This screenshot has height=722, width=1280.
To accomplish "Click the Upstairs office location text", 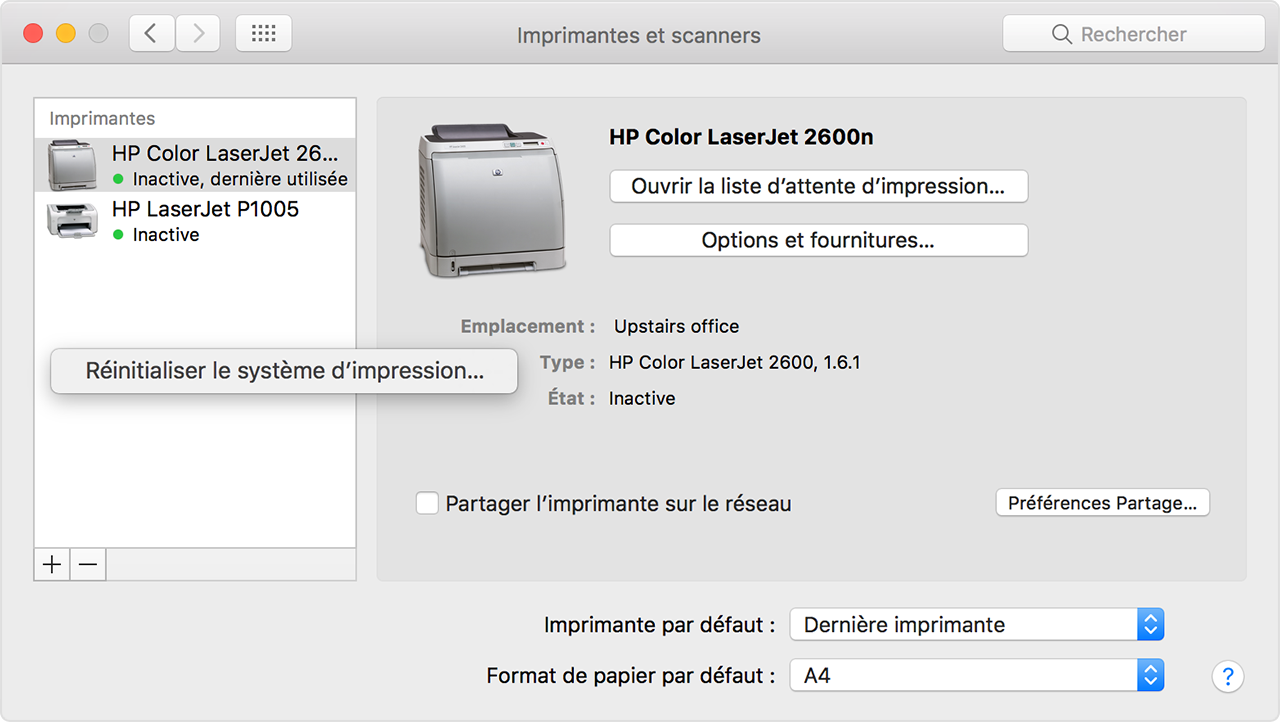I will pos(676,326).
